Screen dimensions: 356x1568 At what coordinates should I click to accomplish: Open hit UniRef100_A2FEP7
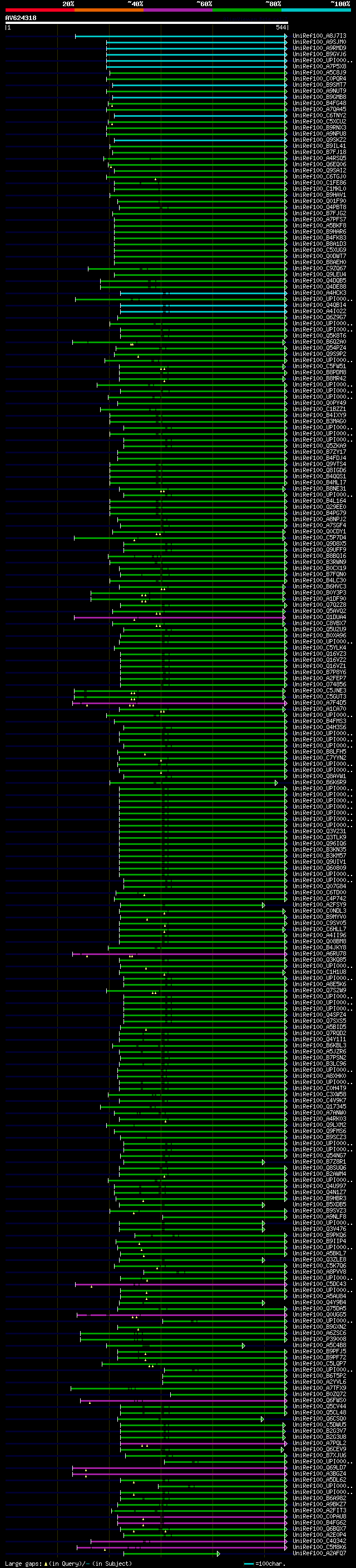[x=319, y=678]
